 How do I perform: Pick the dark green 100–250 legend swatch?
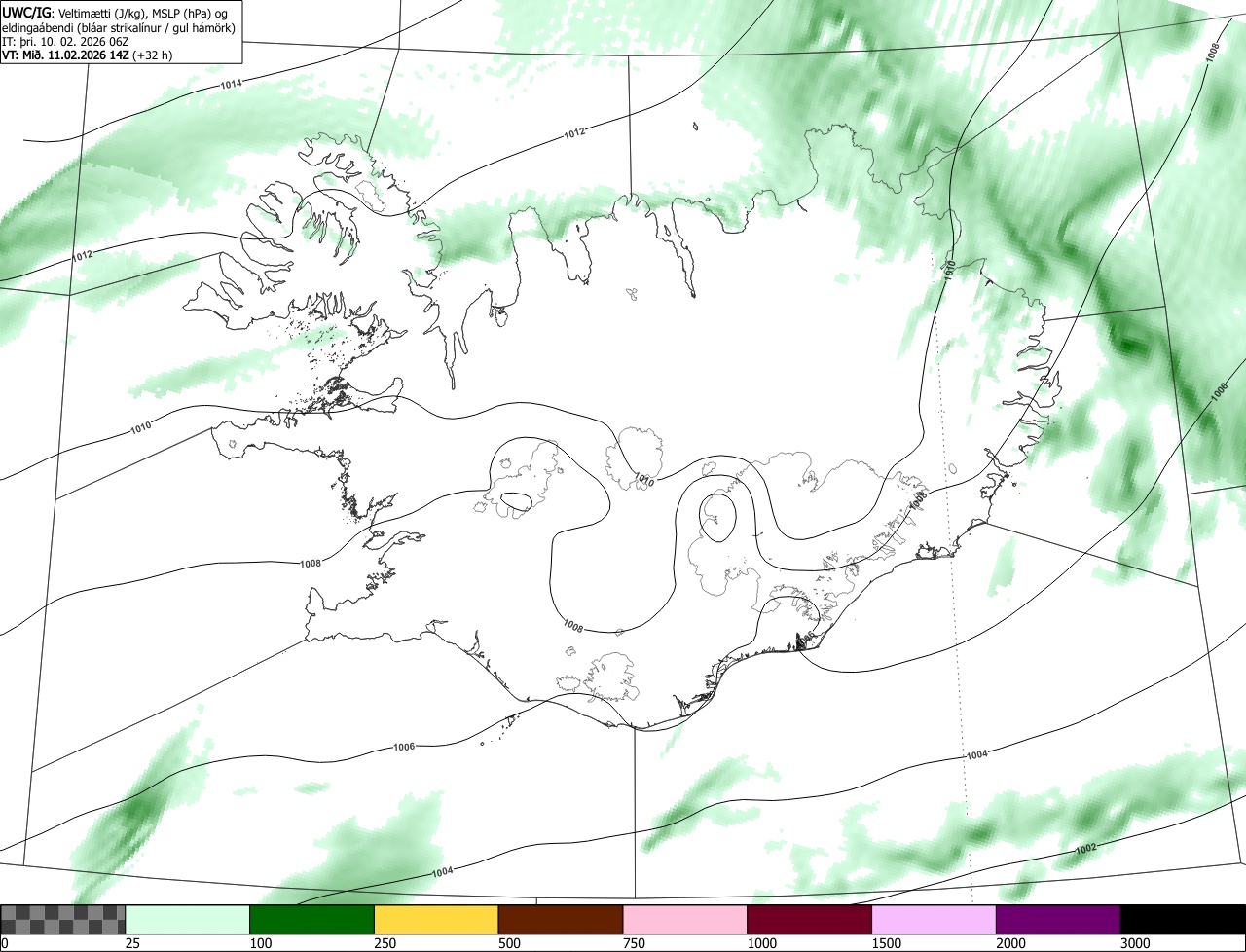312,920
